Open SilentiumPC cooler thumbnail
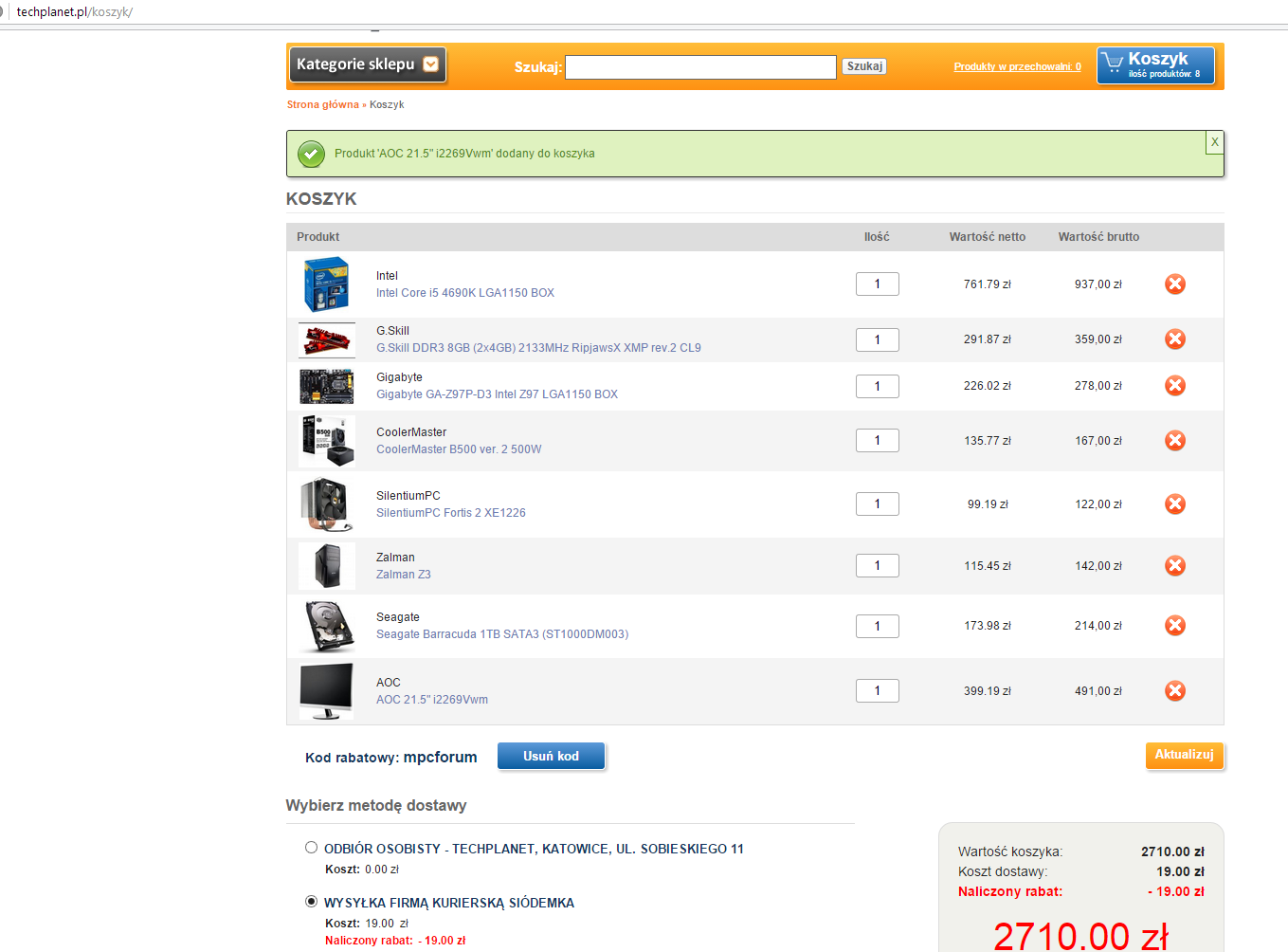The image size is (1288, 952). click(x=326, y=504)
